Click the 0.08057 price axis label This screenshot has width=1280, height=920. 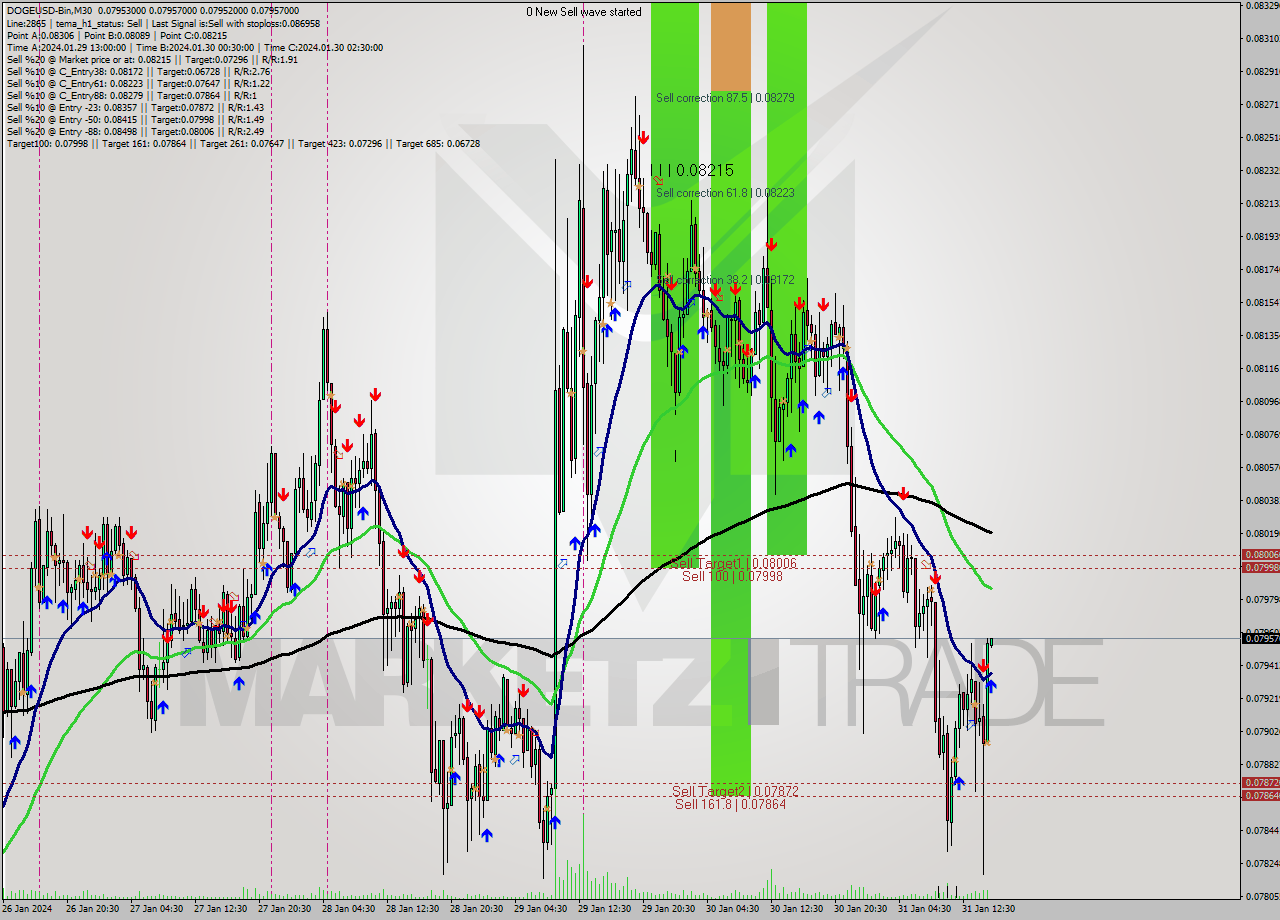1263,467
